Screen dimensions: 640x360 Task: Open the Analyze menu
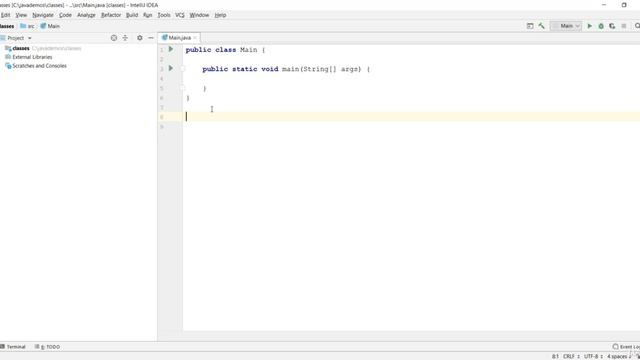[x=86, y=15]
